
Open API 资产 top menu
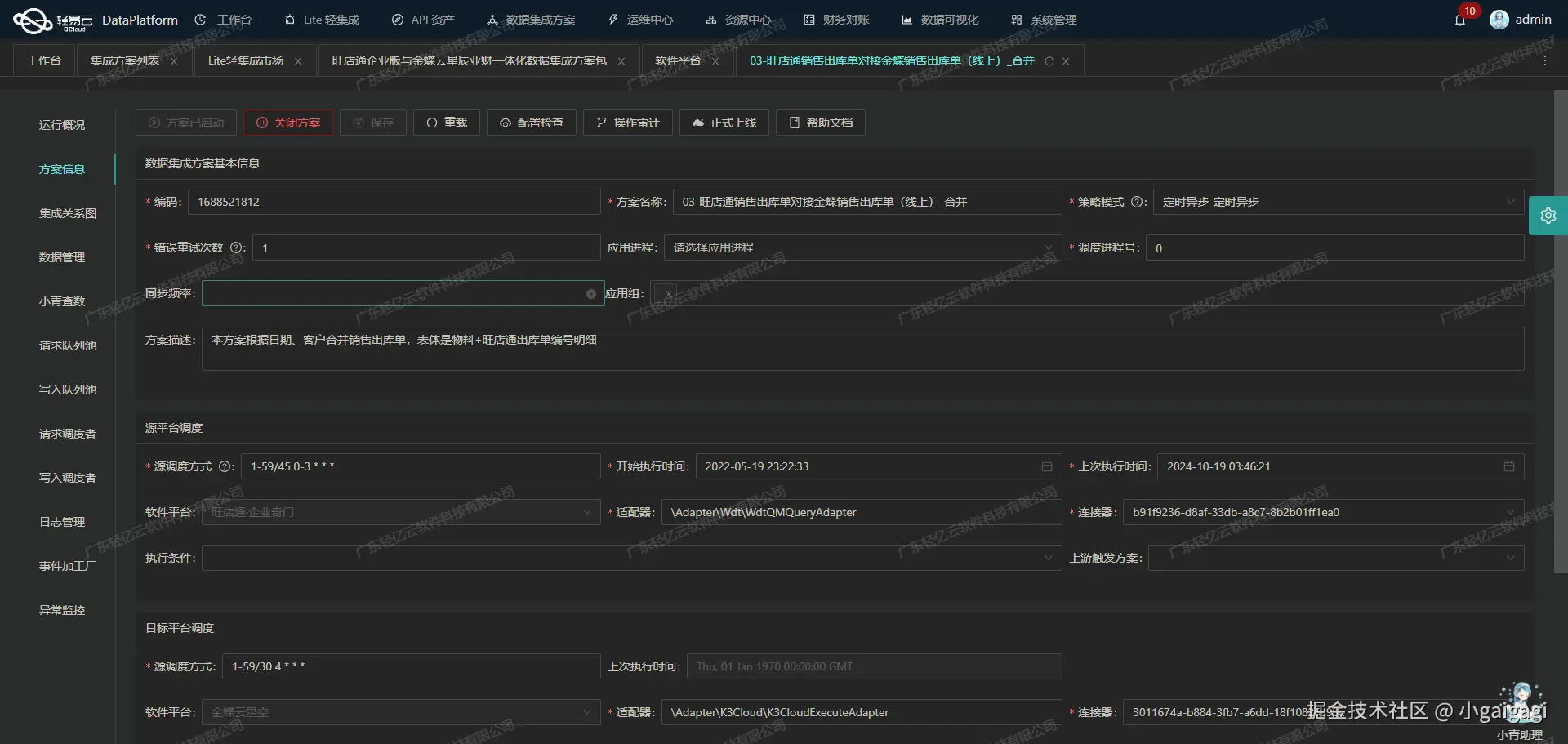[423, 20]
